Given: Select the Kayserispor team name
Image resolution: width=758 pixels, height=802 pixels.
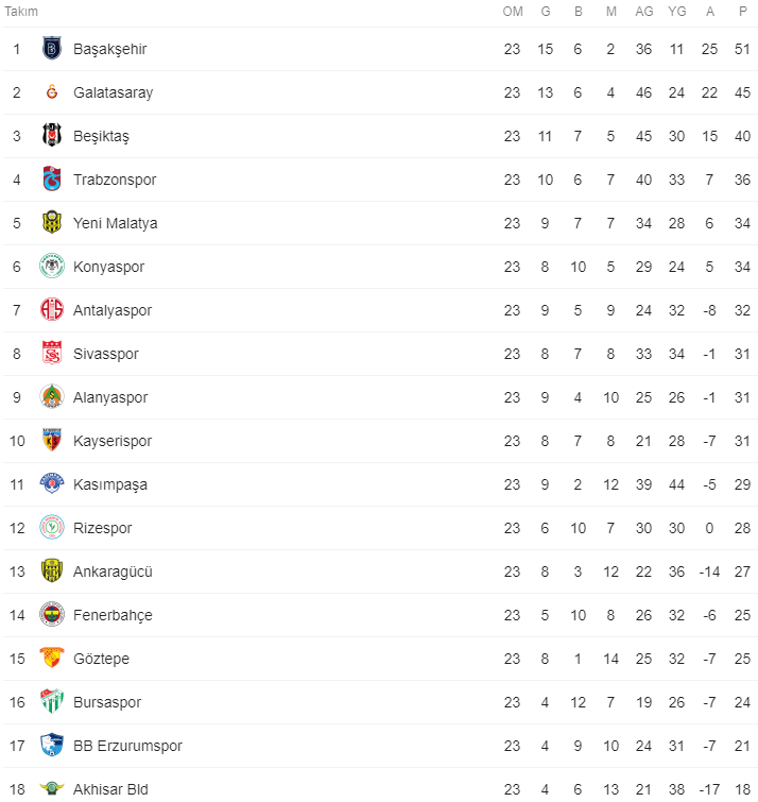Looking at the screenshot, I should pyautogui.click(x=112, y=441).
